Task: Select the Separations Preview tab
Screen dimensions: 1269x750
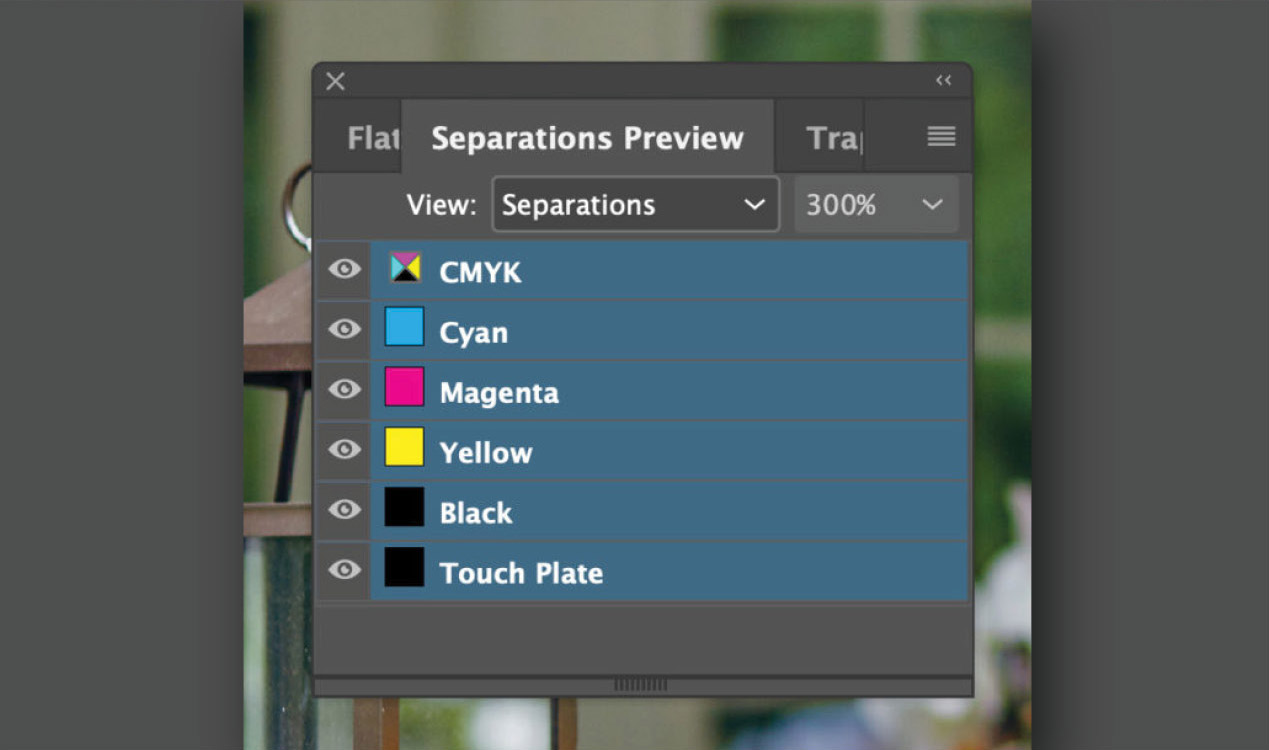Action: (587, 138)
